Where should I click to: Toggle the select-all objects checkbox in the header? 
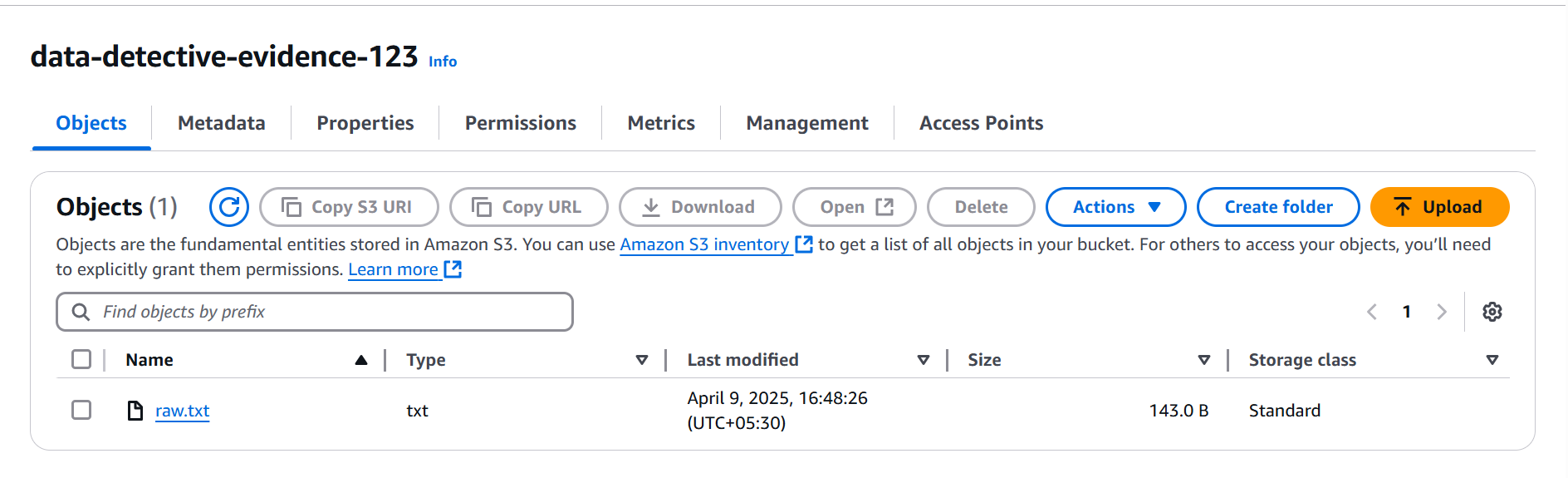(x=81, y=359)
